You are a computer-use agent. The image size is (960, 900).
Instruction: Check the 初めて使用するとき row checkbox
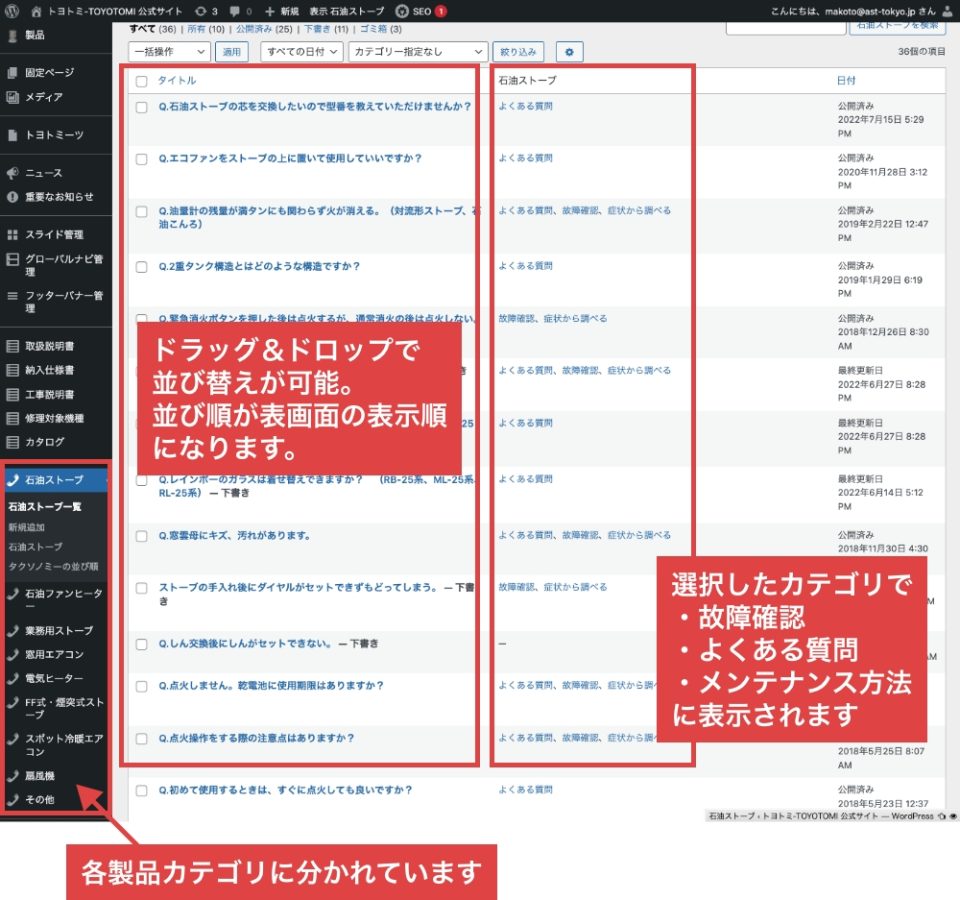pos(141,791)
